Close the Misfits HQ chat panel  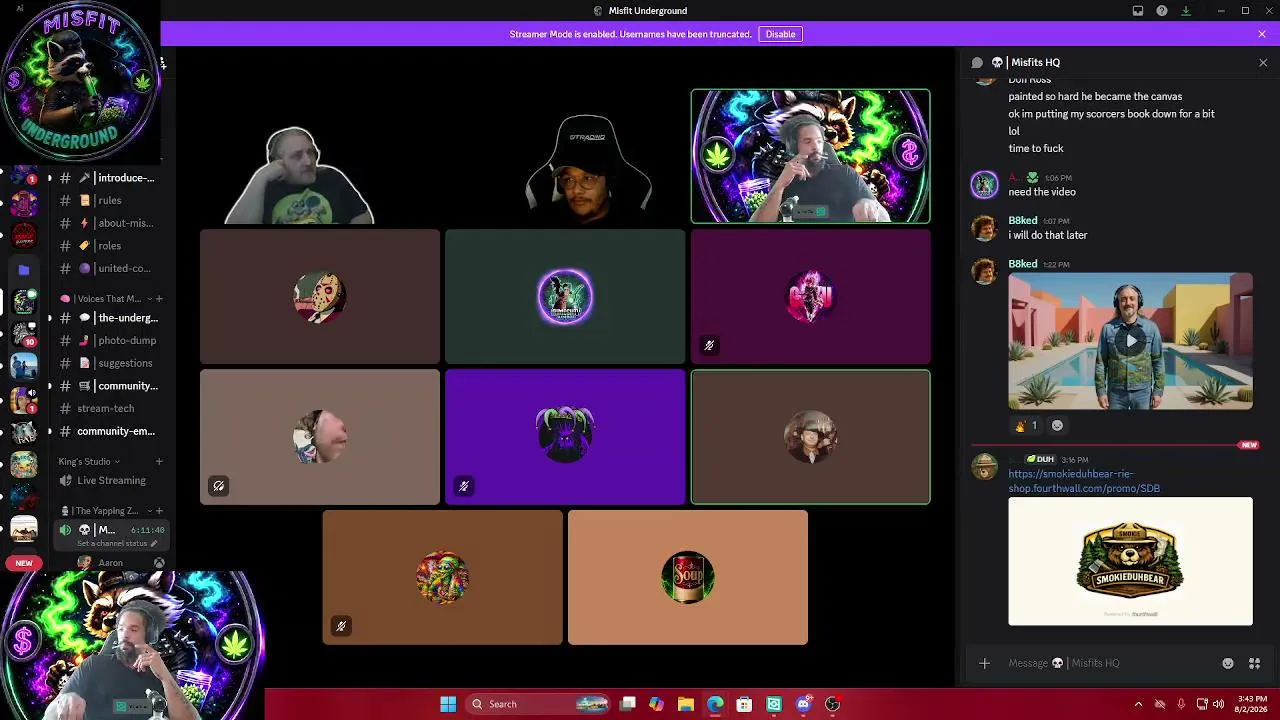pyautogui.click(x=1263, y=62)
